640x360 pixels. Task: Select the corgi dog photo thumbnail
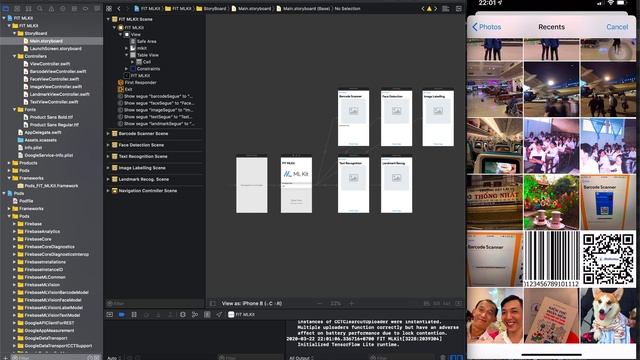608,315
